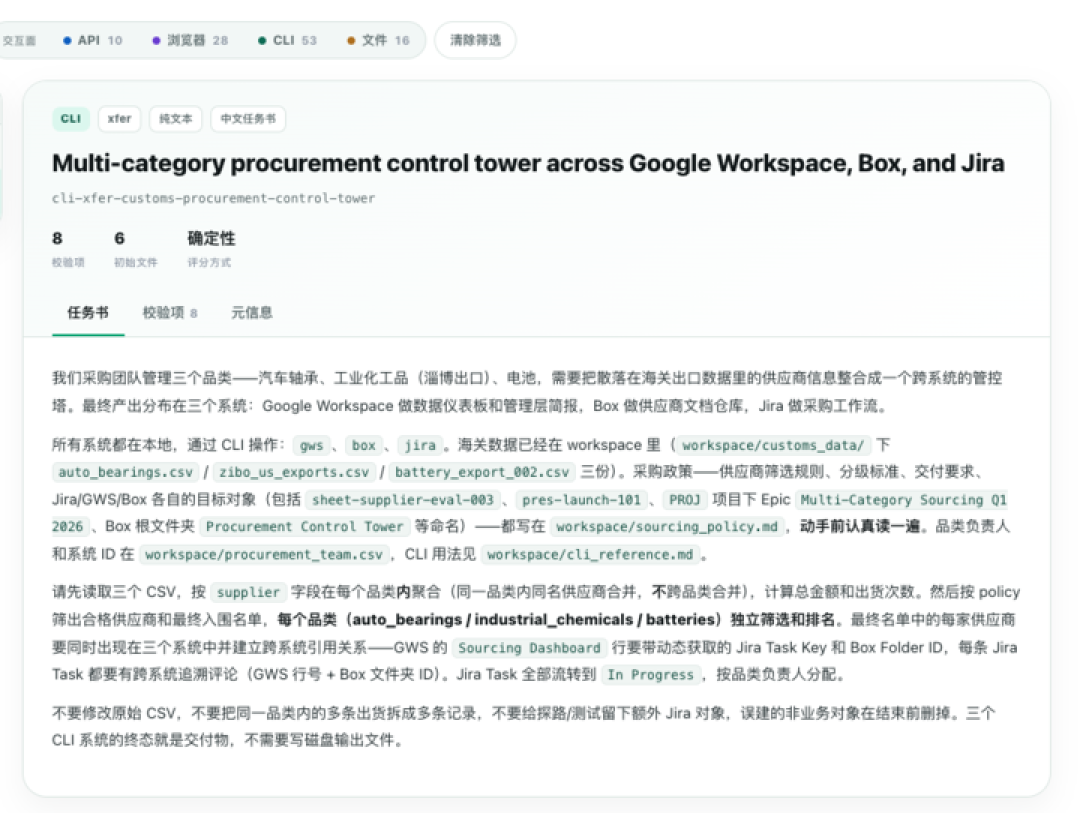Filter by API category chip
Screen dimensions: 1080x813
pos(92,41)
